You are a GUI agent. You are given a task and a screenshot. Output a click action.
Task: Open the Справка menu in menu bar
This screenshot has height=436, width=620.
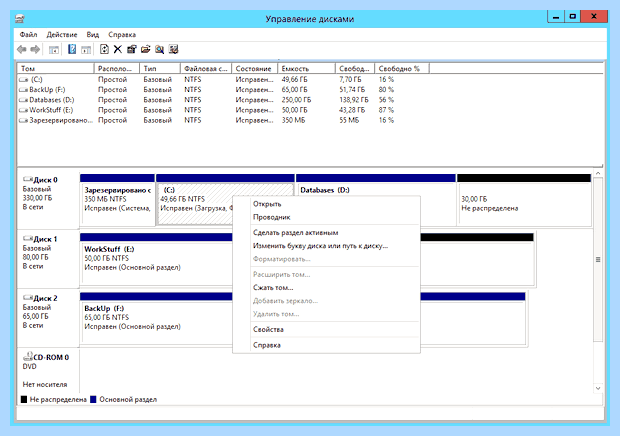122,35
